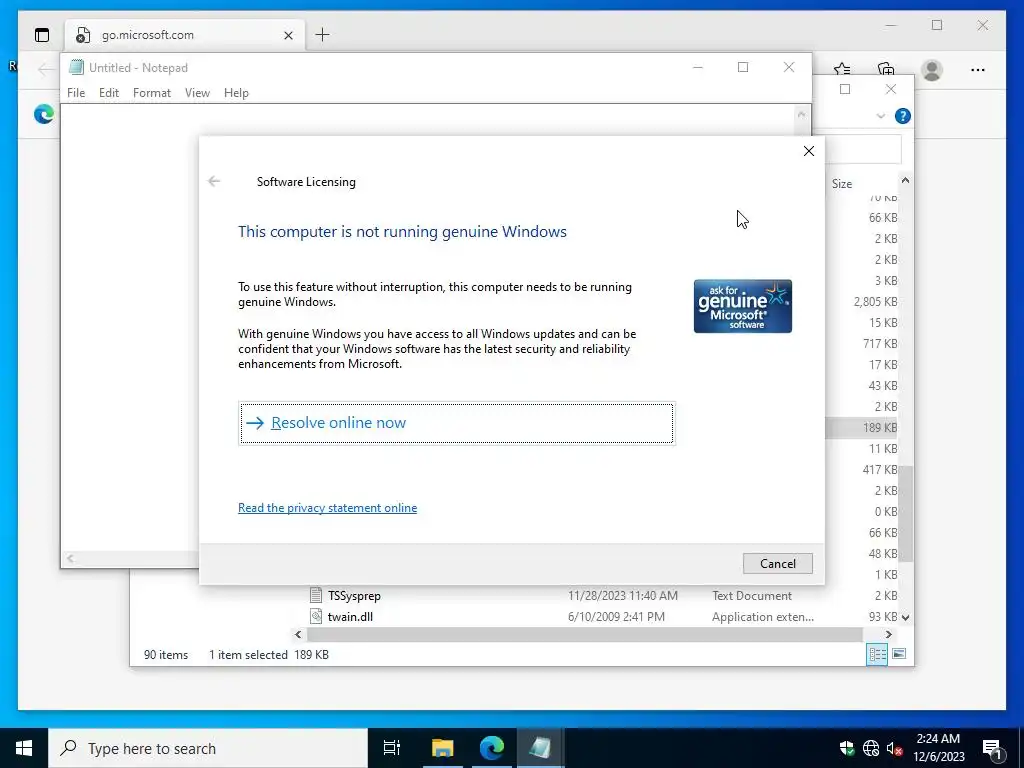Image resolution: width=1024 pixels, height=768 pixels.
Task: Select the go.microsoft.com browser tab
Action: [x=183, y=35]
